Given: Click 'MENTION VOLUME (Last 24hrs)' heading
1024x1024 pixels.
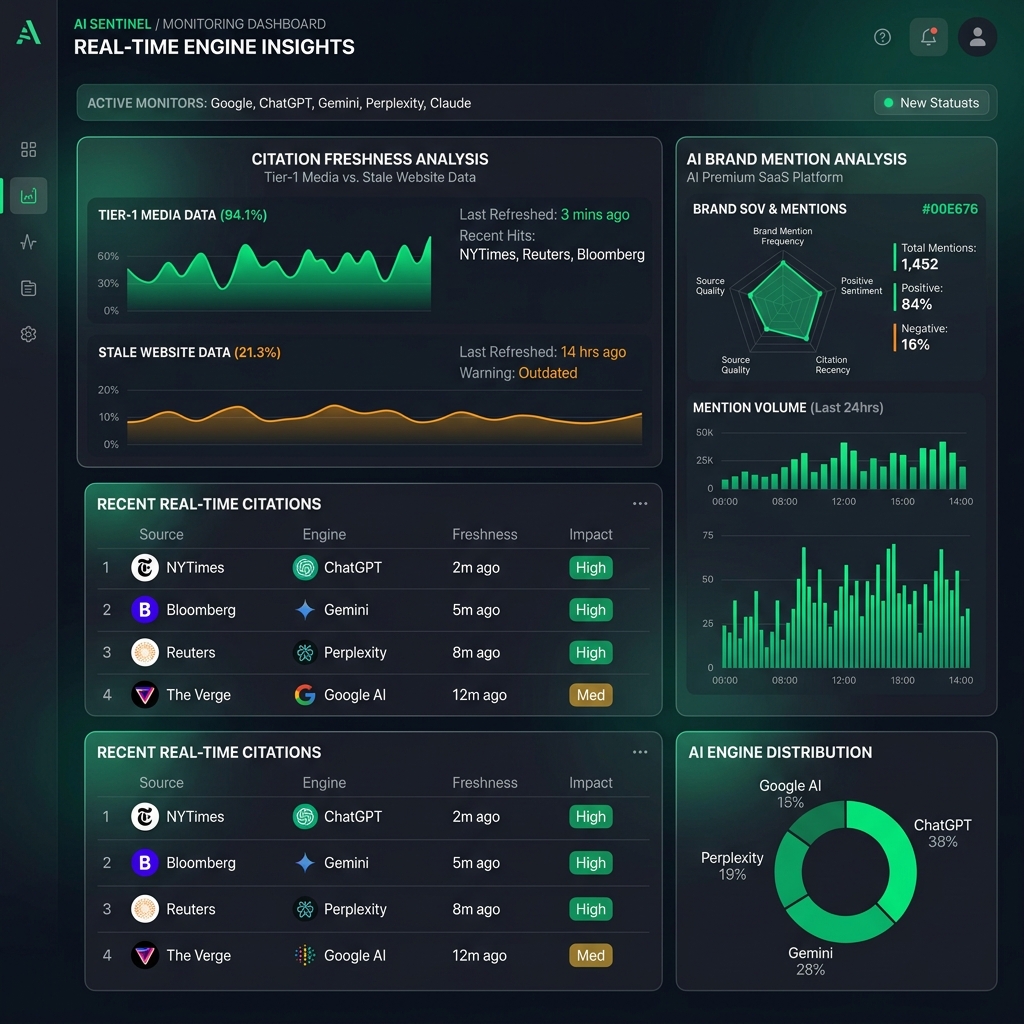Looking at the screenshot, I should (788, 408).
